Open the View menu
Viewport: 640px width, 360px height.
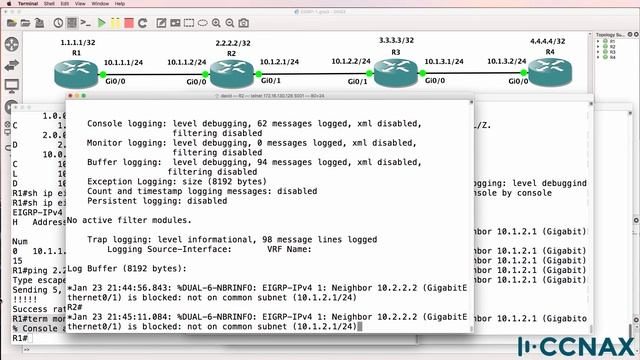pyautogui.click(x=80, y=3)
